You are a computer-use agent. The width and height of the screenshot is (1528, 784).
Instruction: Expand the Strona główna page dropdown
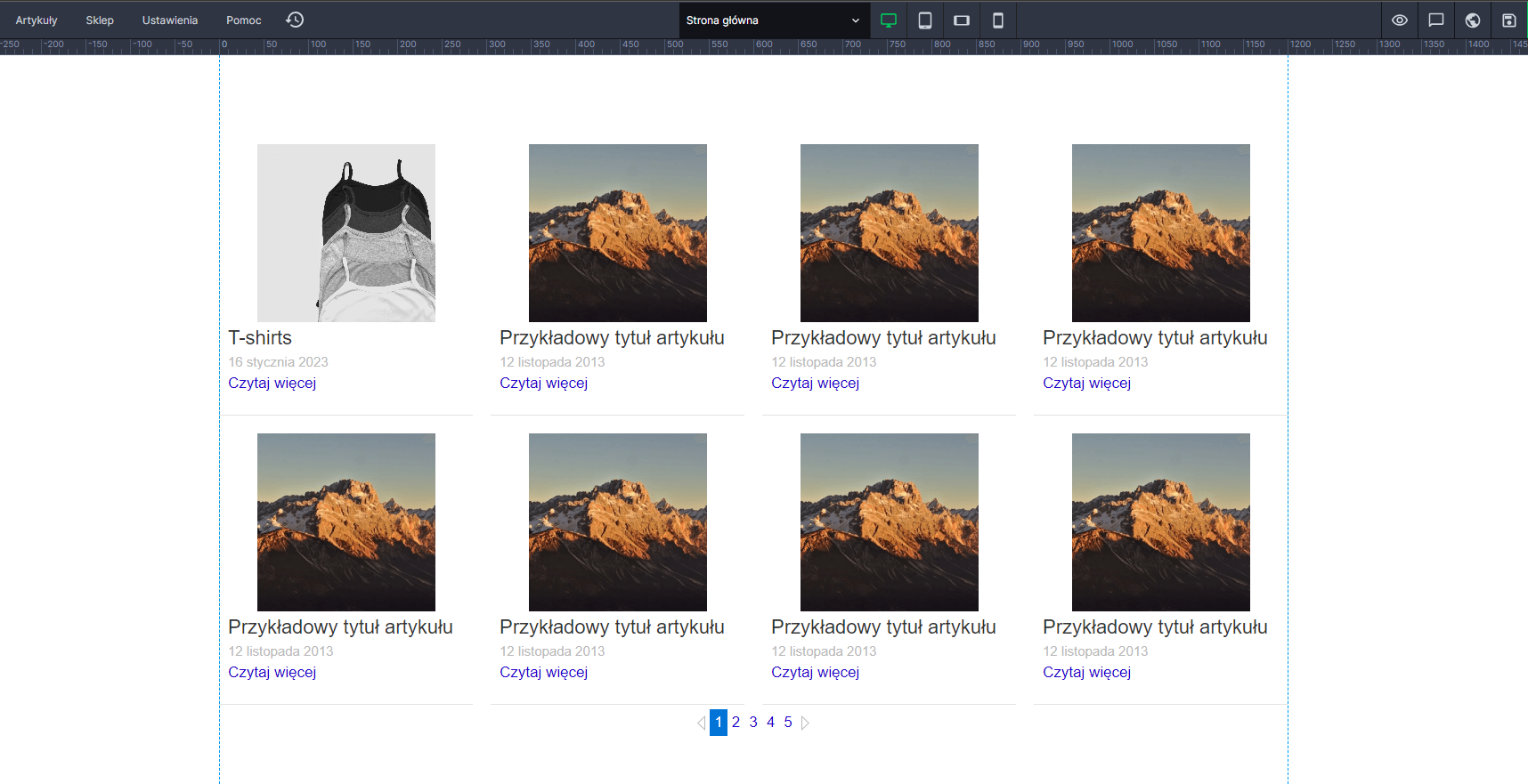coord(773,20)
